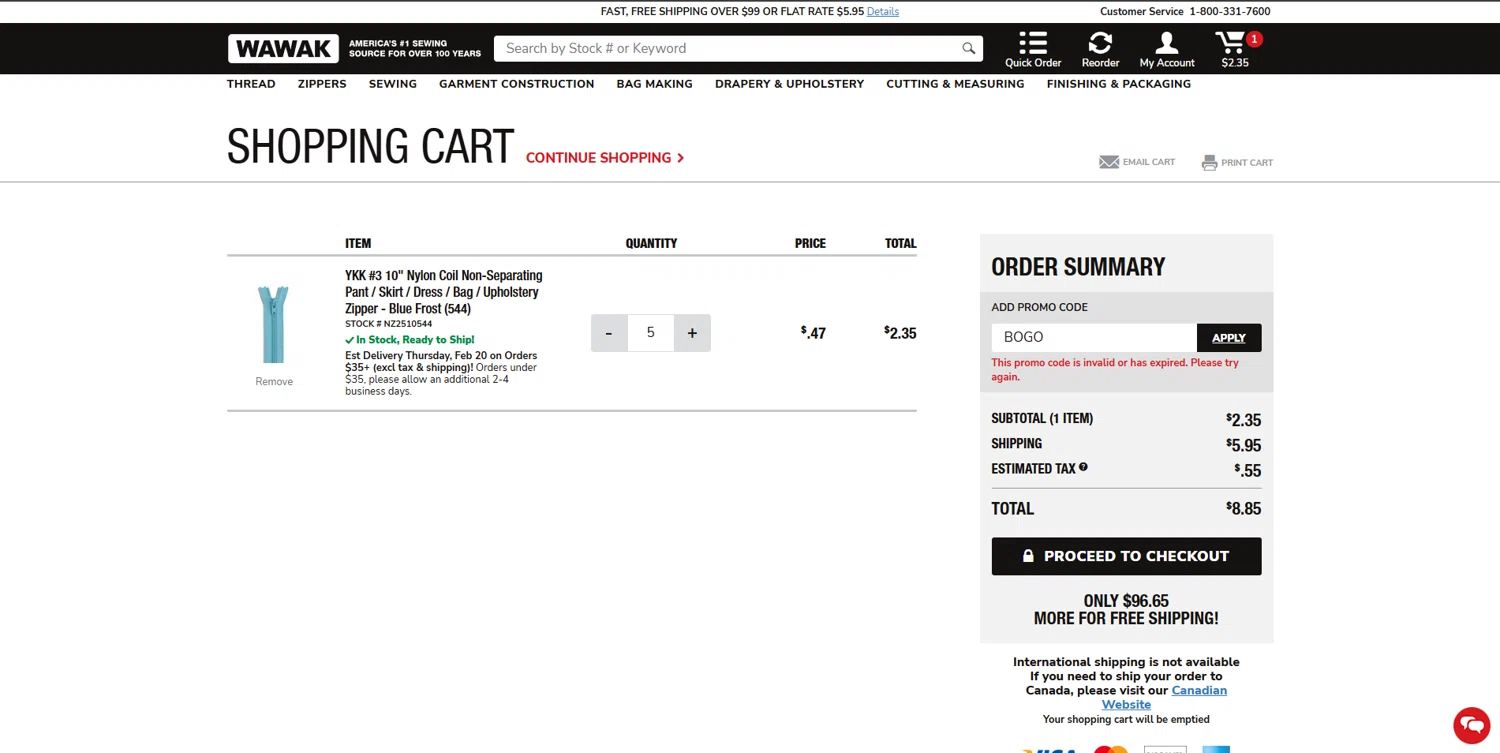Remove the zipper from the cart
Screen dimensions: 1500x753
[x=274, y=381]
